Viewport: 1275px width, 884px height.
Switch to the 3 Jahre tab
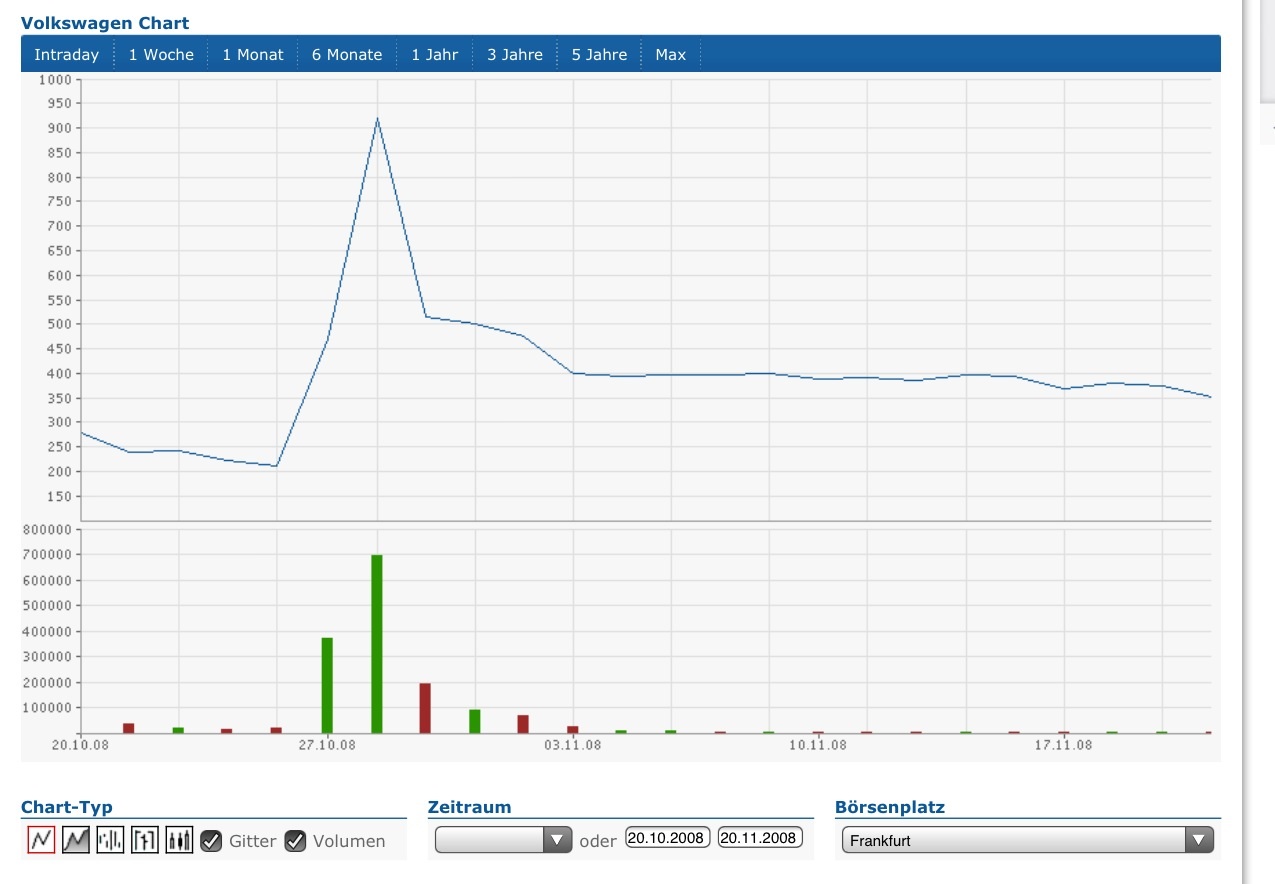click(x=515, y=55)
